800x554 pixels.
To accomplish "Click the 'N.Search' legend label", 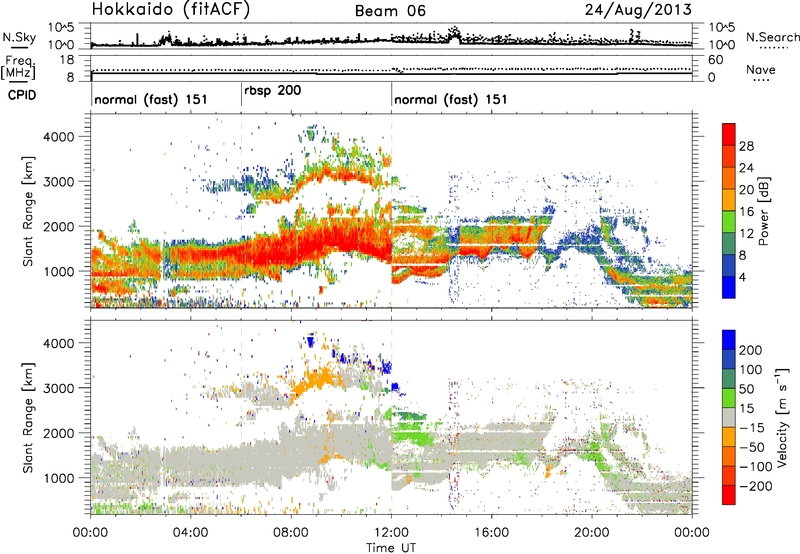I will click(772, 37).
